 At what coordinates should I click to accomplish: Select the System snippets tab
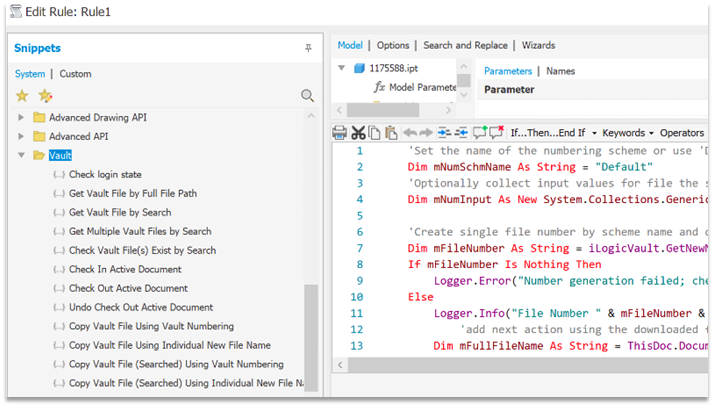point(30,74)
